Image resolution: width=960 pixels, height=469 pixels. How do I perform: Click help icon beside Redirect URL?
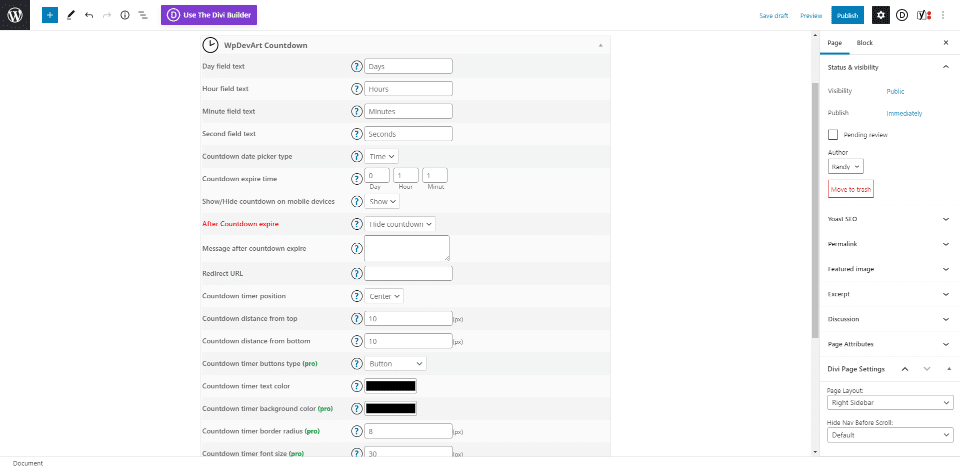[356, 273]
